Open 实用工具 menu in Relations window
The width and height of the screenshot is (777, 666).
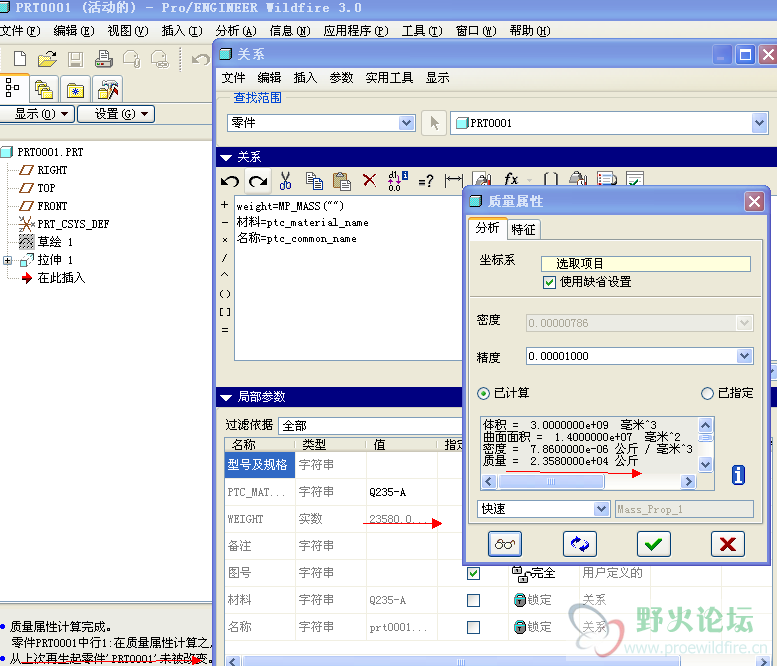[389, 78]
